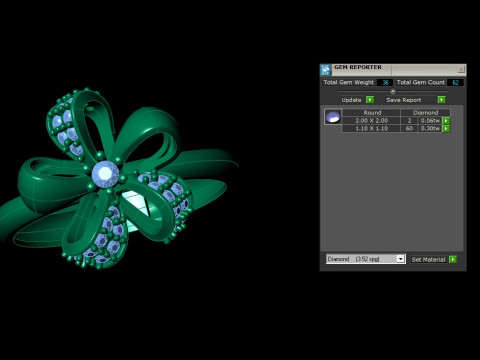Screen dimensions: 480x360
Task: Click the quantity cell showing 60
Action: tap(409, 129)
